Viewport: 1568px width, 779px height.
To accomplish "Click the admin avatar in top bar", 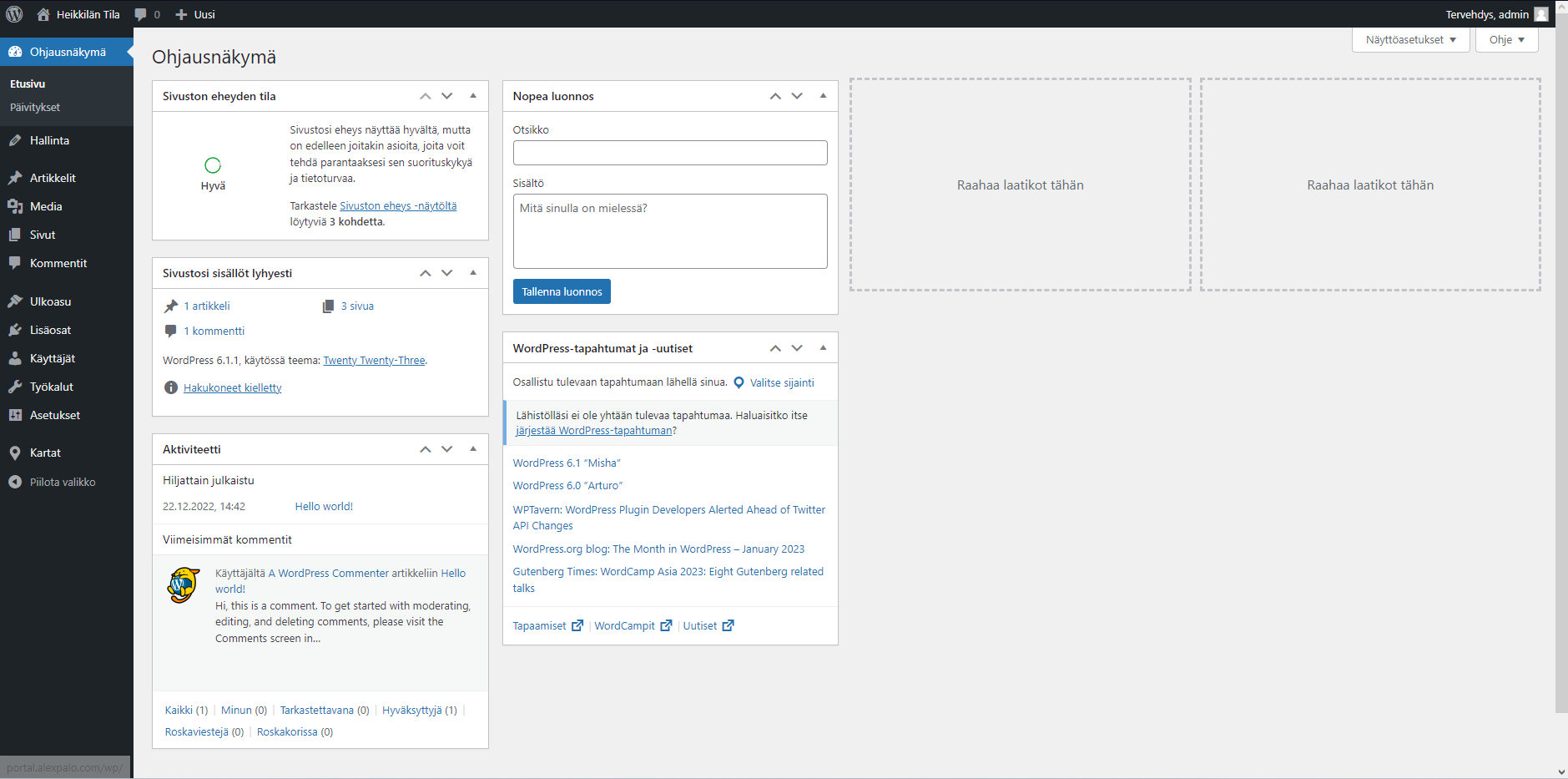I will (1541, 14).
